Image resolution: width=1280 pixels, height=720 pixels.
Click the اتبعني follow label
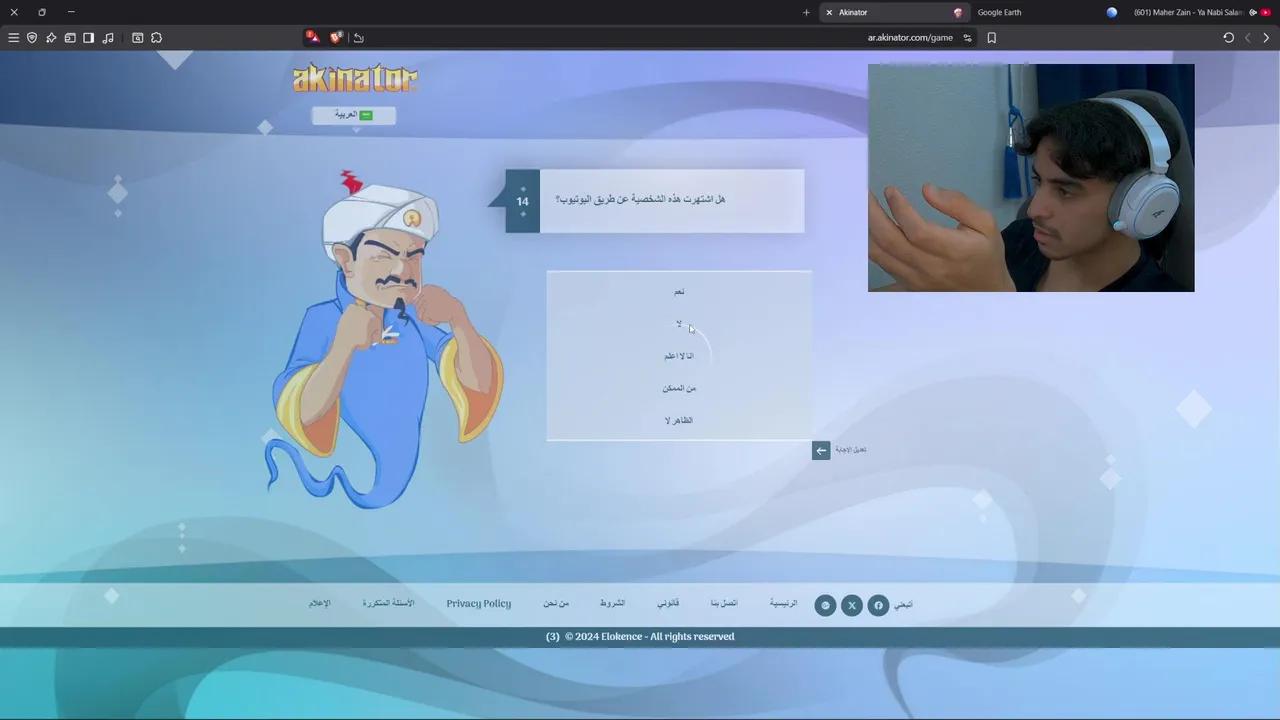903,605
